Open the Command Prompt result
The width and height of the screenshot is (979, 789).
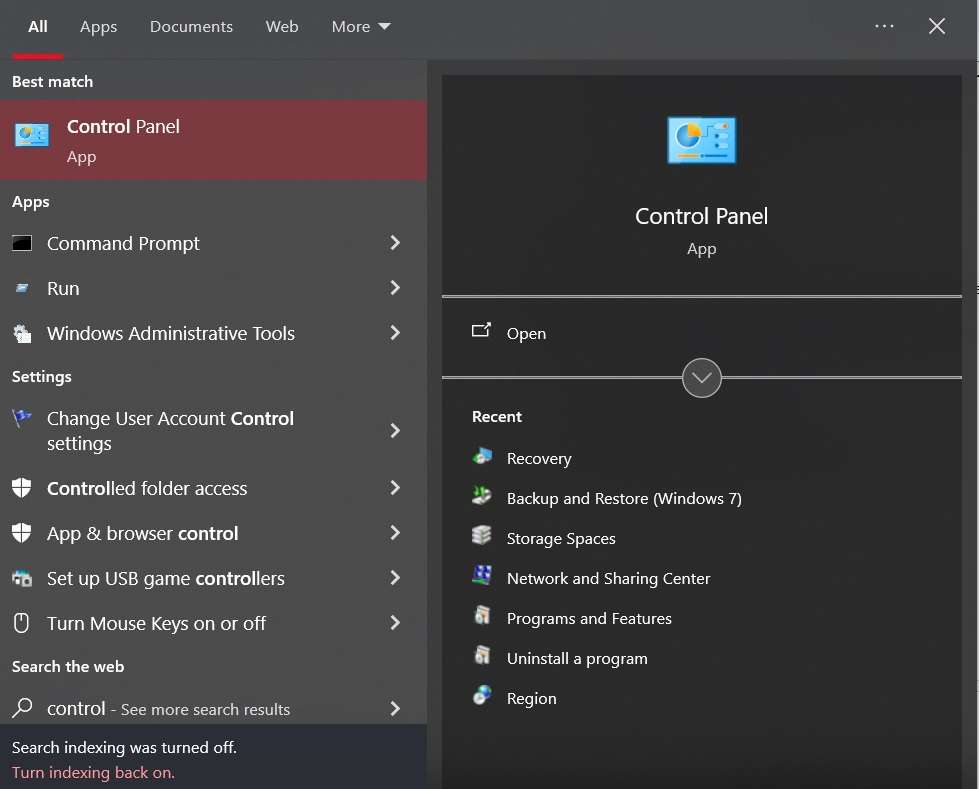213,243
